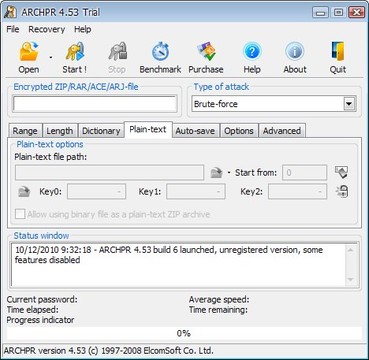
Task: Click the Status window scroll down arrow
Action: [x=351, y=279]
